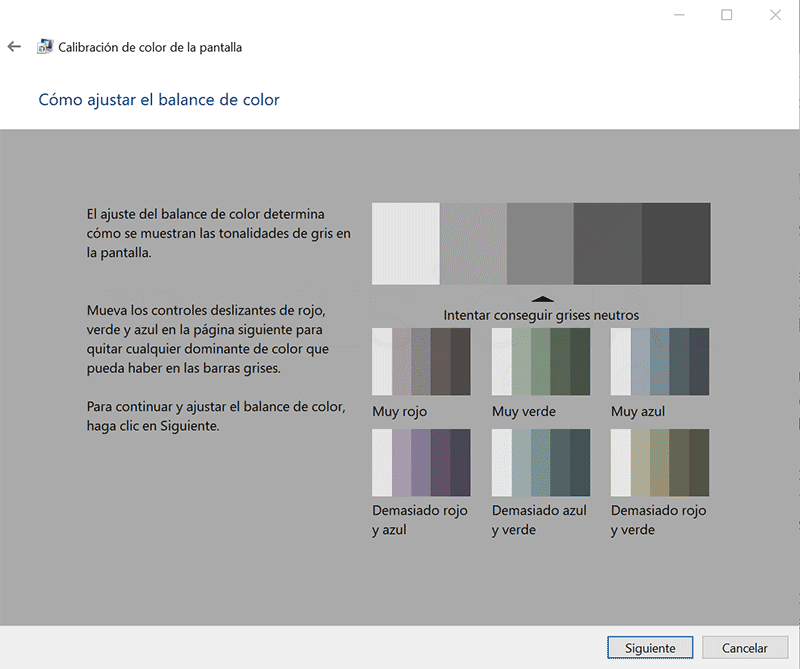Close the calibration window

776,15
